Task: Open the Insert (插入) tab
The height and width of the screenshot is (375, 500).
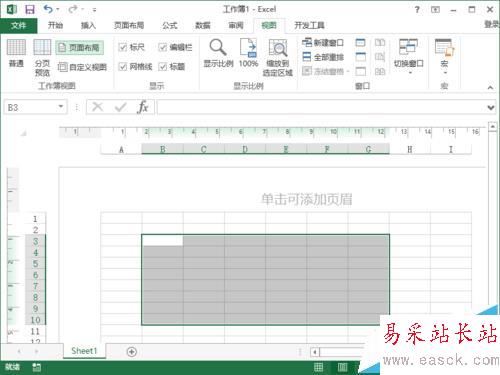Action: (88, 25)
